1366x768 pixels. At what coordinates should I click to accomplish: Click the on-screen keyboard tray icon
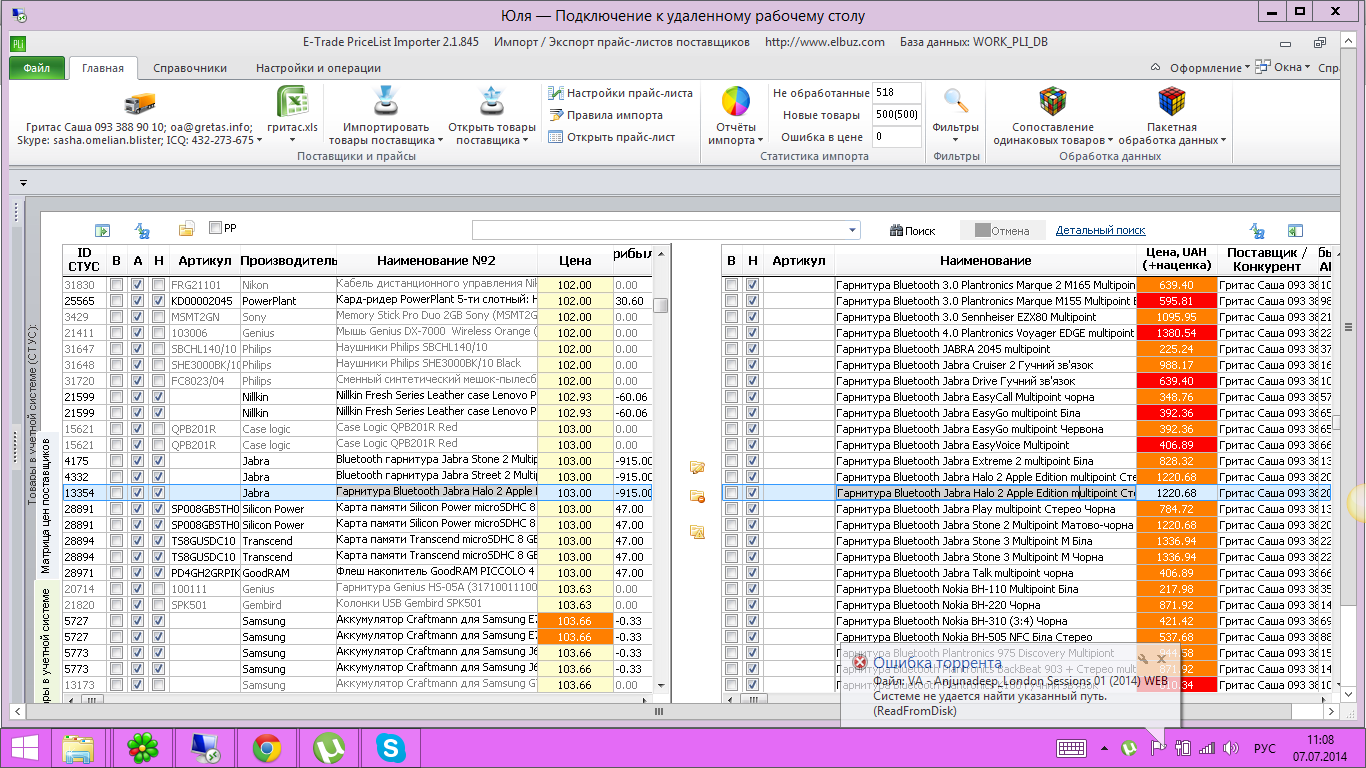1072,747
